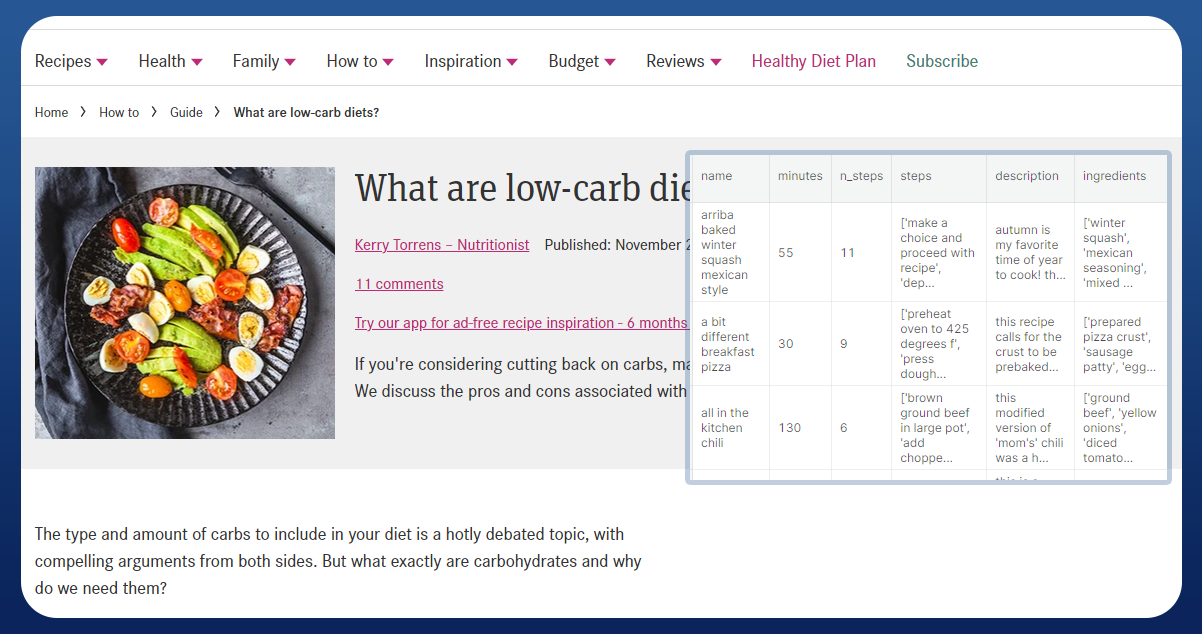
Task: Click the avocado and egg salad photo
Action: (185, 302)
